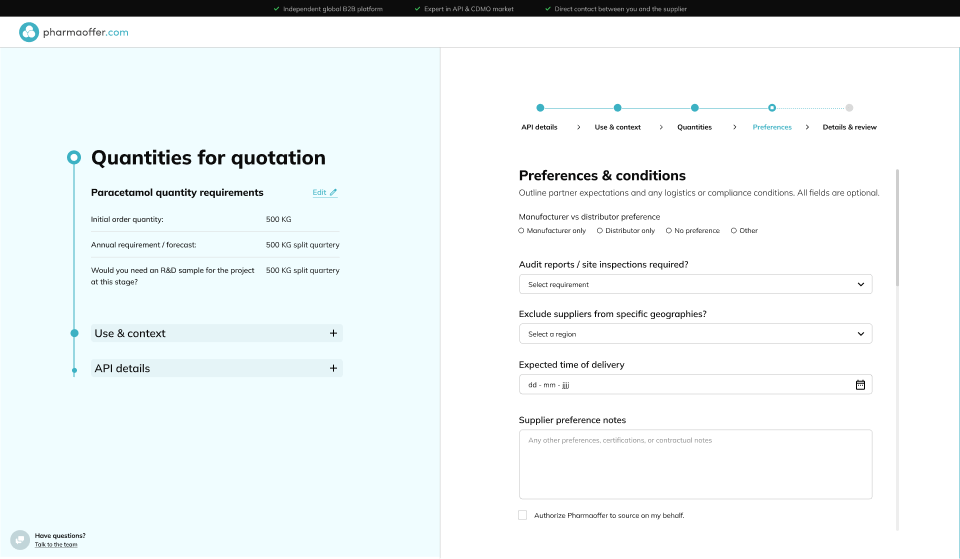960x559 pixels.
Task: Open the Select requirement dropdown
Action: pos(696,284)
